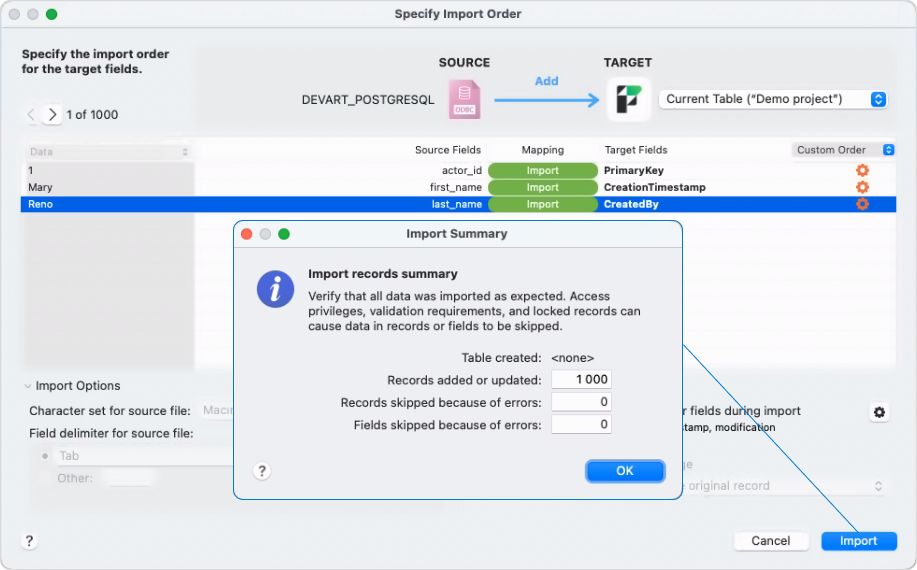Open the import options gear settings button
917x570 pixels.
pyautogui.click(x=879, y=412)
